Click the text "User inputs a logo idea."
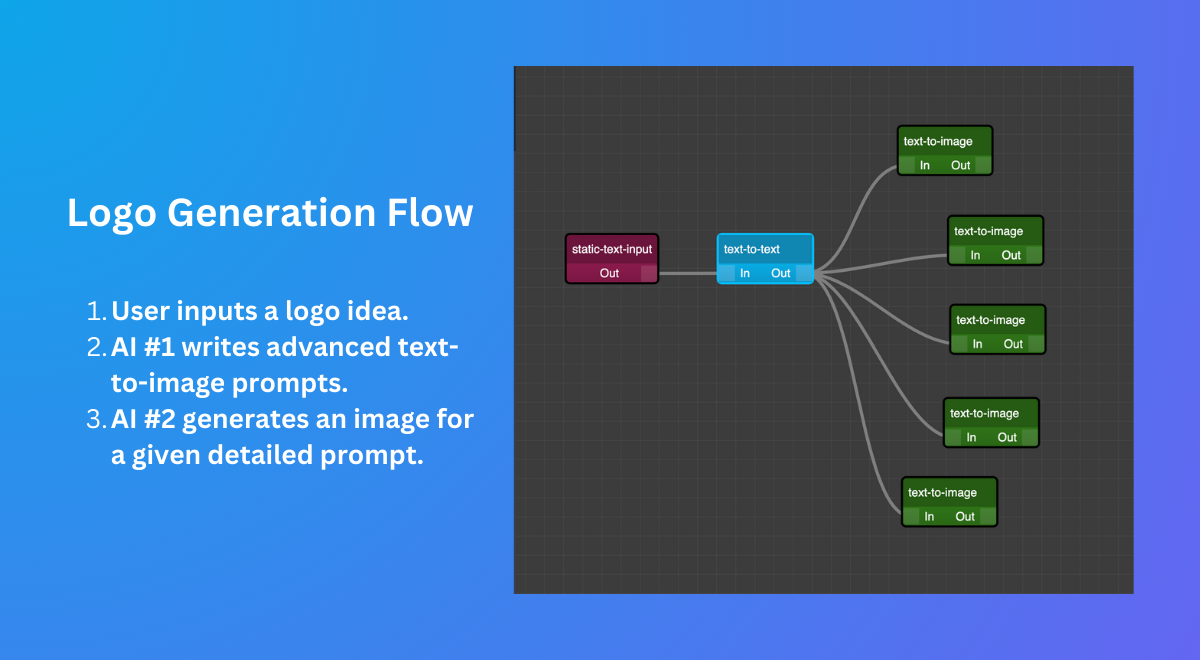The width and height of the screenshot is (1200, 660). pos(260,310)
